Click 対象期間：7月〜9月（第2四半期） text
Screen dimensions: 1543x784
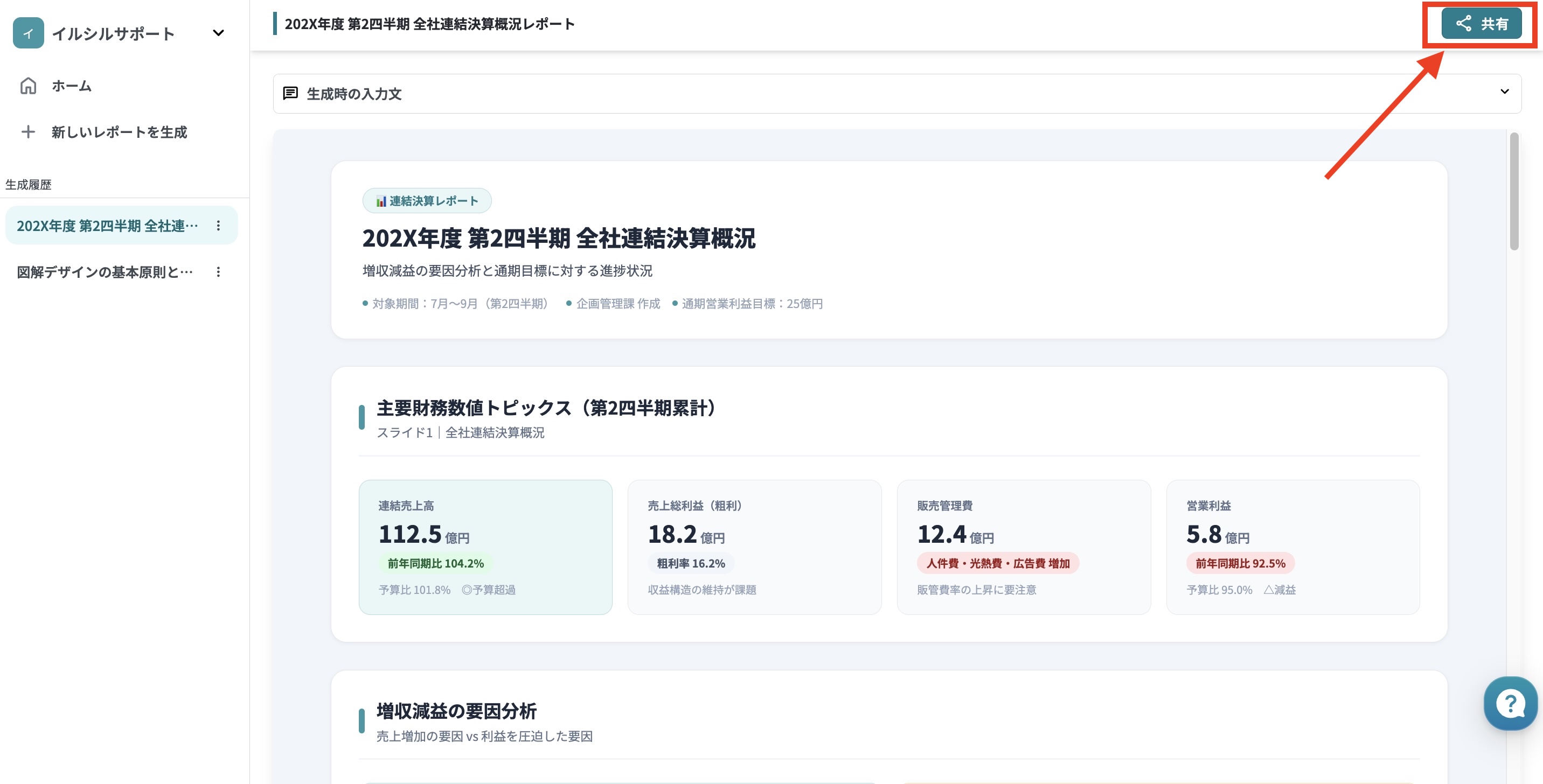coord(461,304)
